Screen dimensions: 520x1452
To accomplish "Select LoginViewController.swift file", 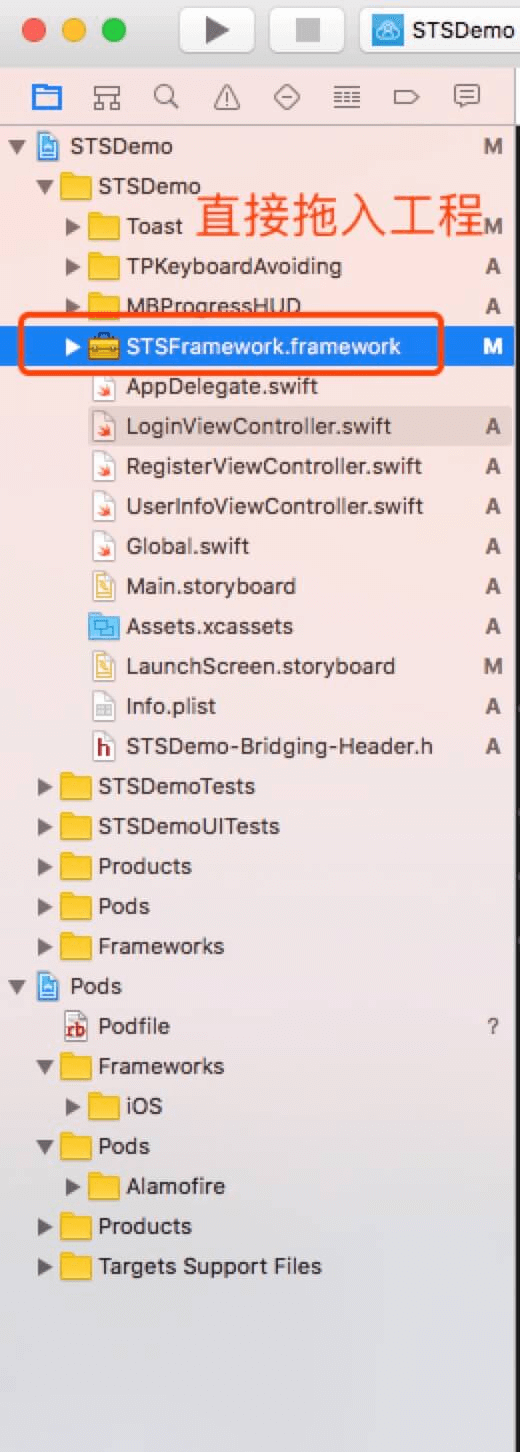I will (258, 427).
